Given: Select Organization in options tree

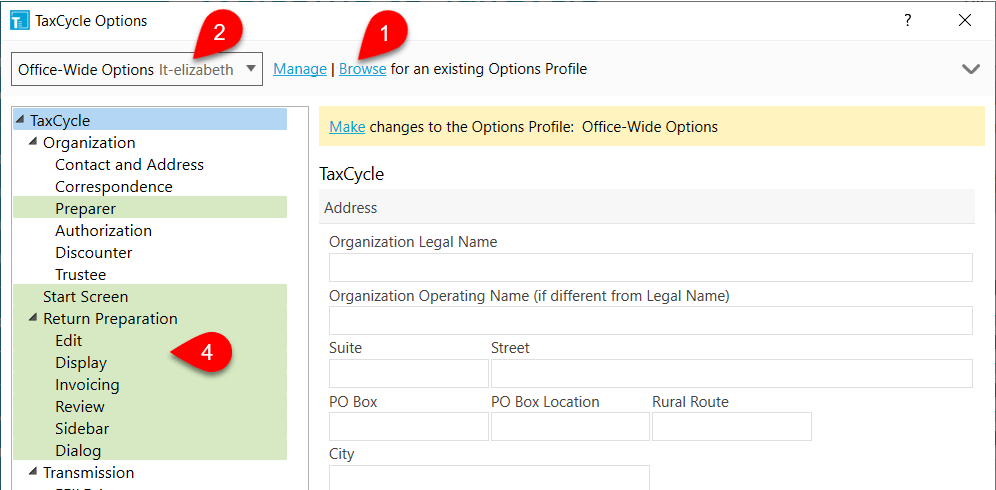Looking at the screenshot, I should pos(89,142).
